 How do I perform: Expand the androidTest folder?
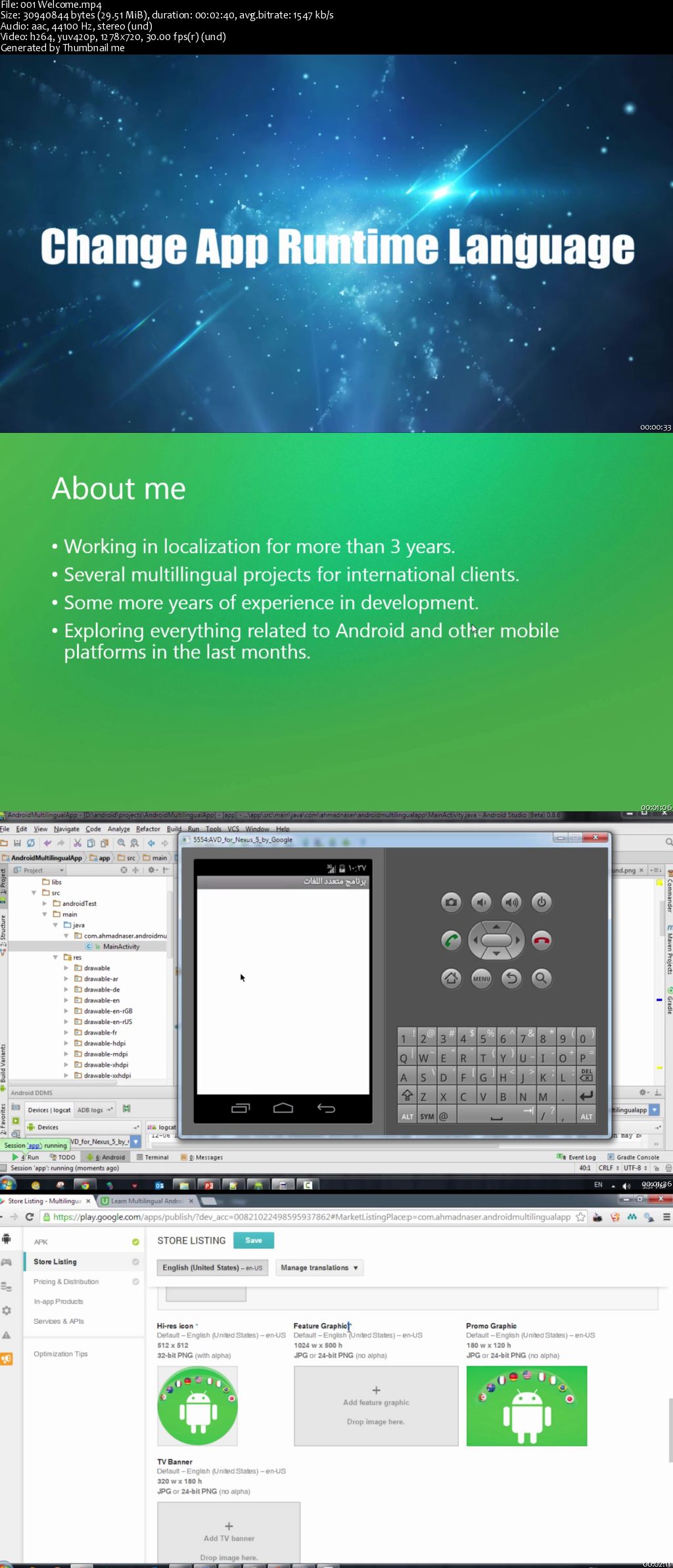[x=45, y=903]
